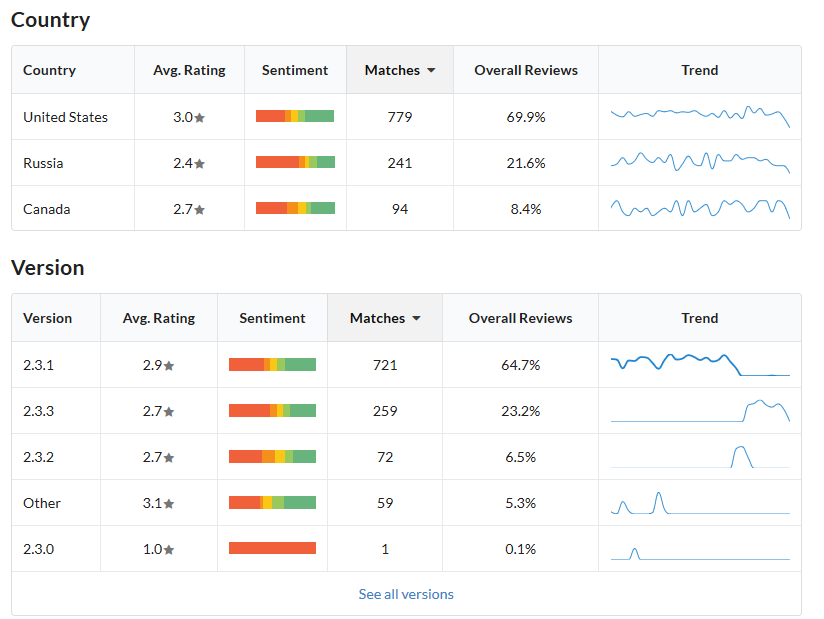Screen dimensions: 824x619
Task: Click the United States sentiment bar
Action: click(x=295, y=117)
